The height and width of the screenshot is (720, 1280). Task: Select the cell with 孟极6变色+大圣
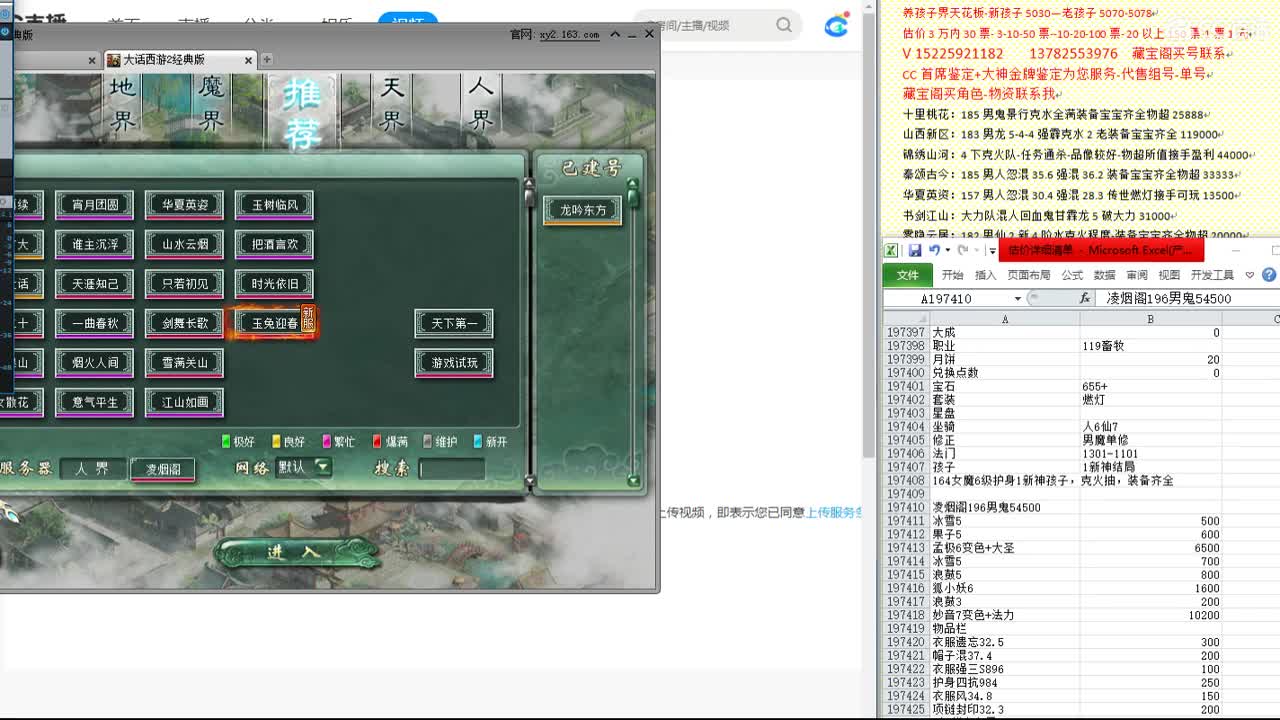click(1005, 548)
